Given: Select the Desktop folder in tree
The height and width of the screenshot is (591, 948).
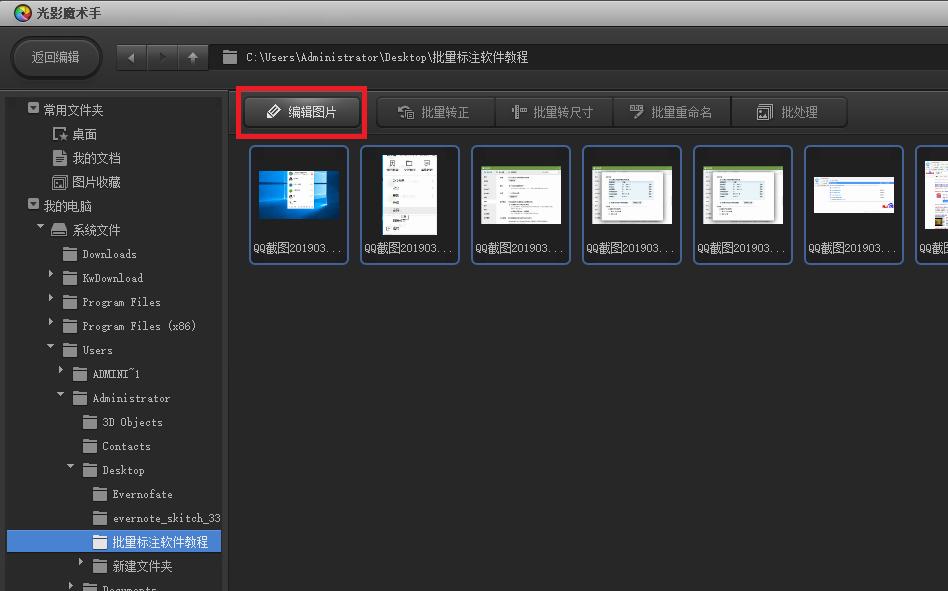Looking at the screenshot, I should coord(114,470).
